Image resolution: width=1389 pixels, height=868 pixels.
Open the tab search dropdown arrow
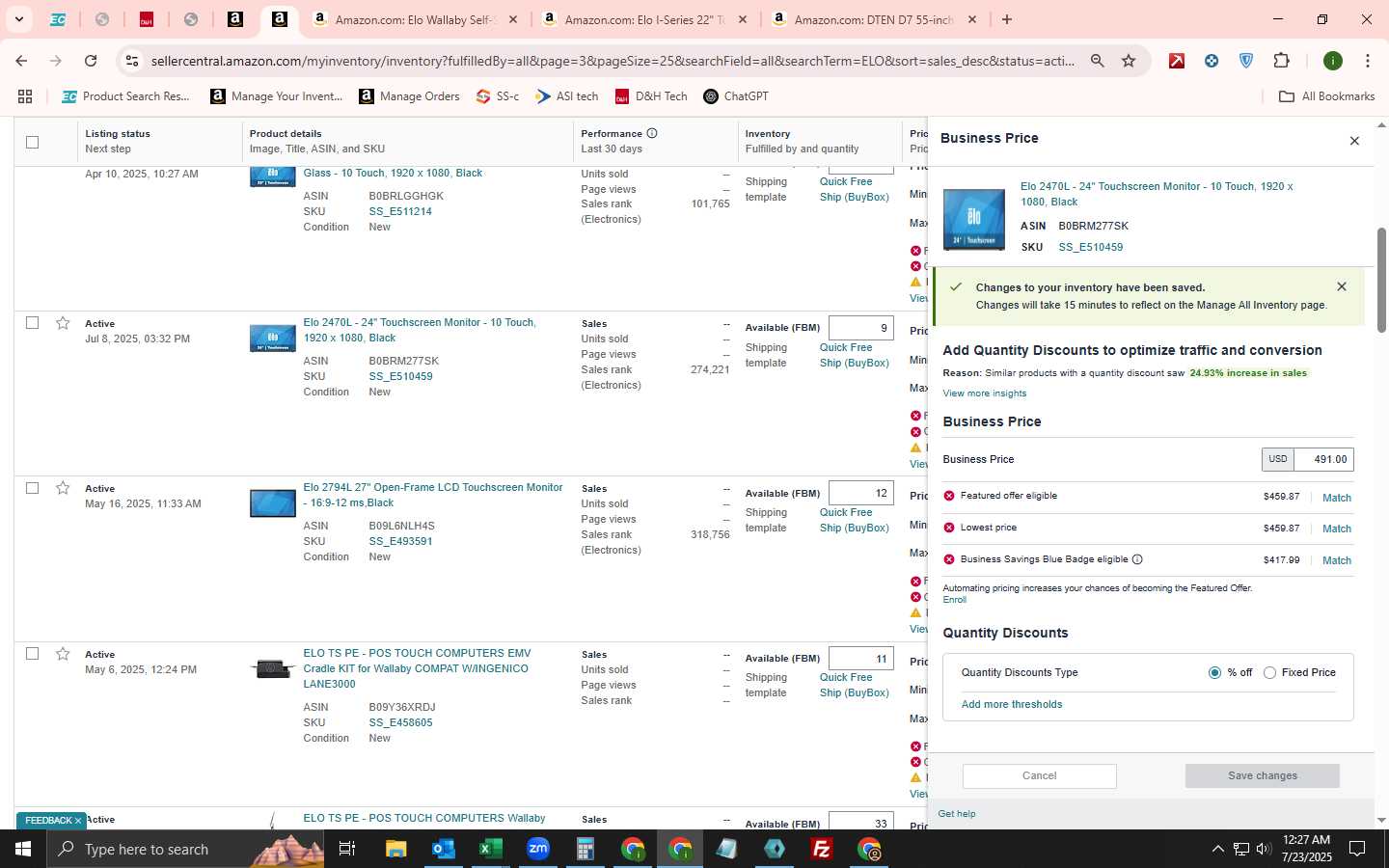18,19
